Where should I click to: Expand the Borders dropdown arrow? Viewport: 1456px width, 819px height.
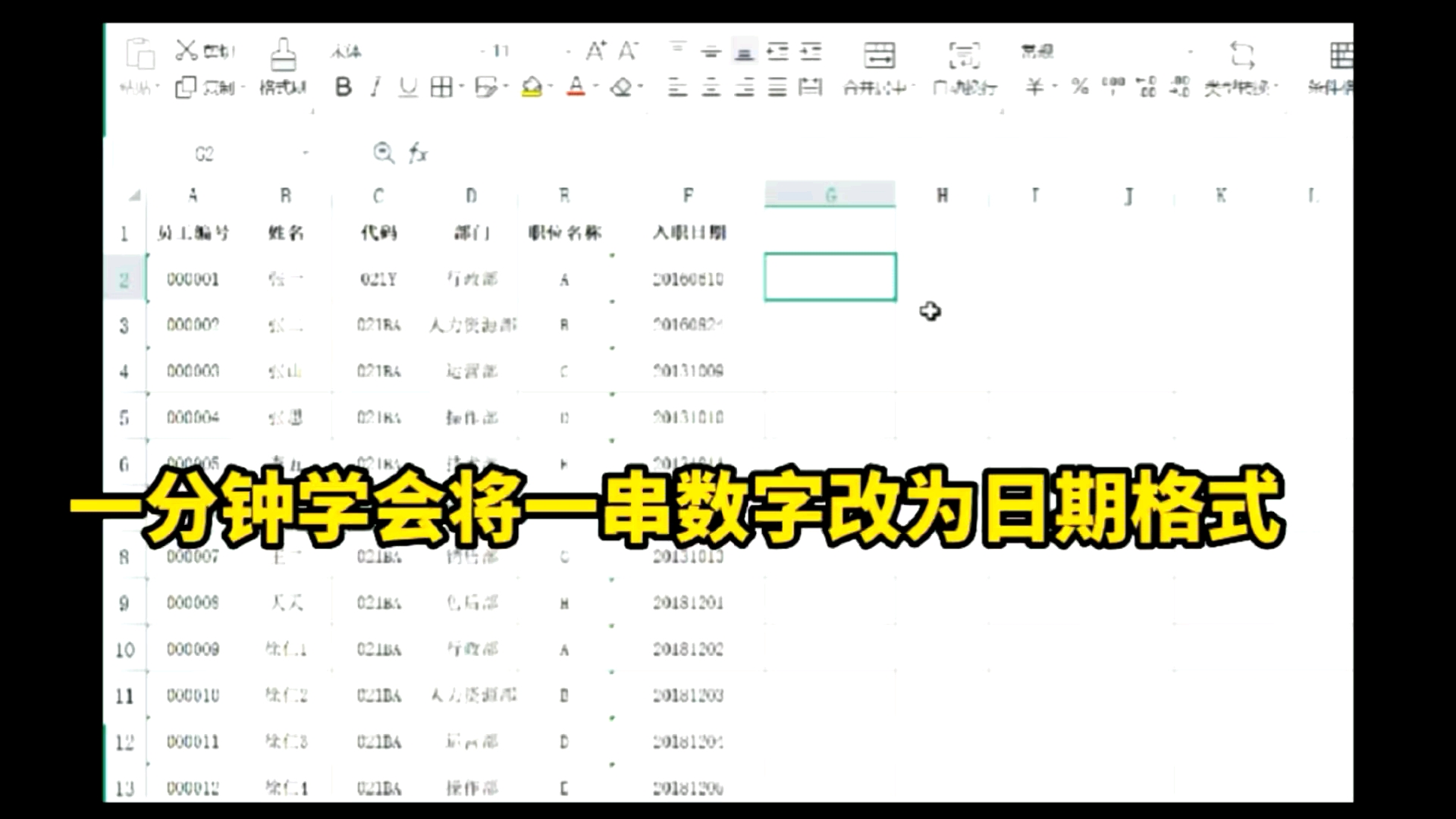click(460, 87)
